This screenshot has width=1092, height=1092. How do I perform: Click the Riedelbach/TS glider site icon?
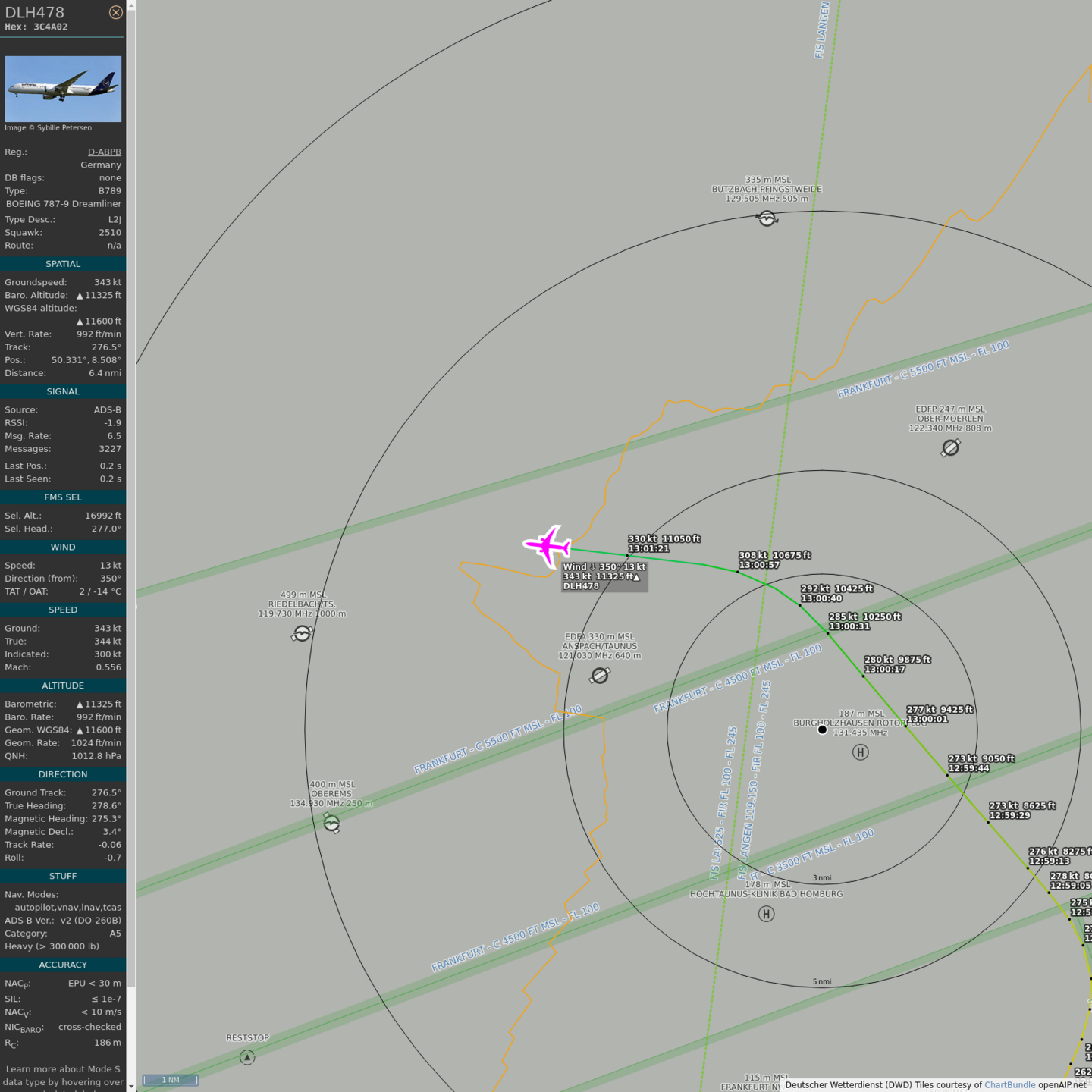click(x=302, y=633)
